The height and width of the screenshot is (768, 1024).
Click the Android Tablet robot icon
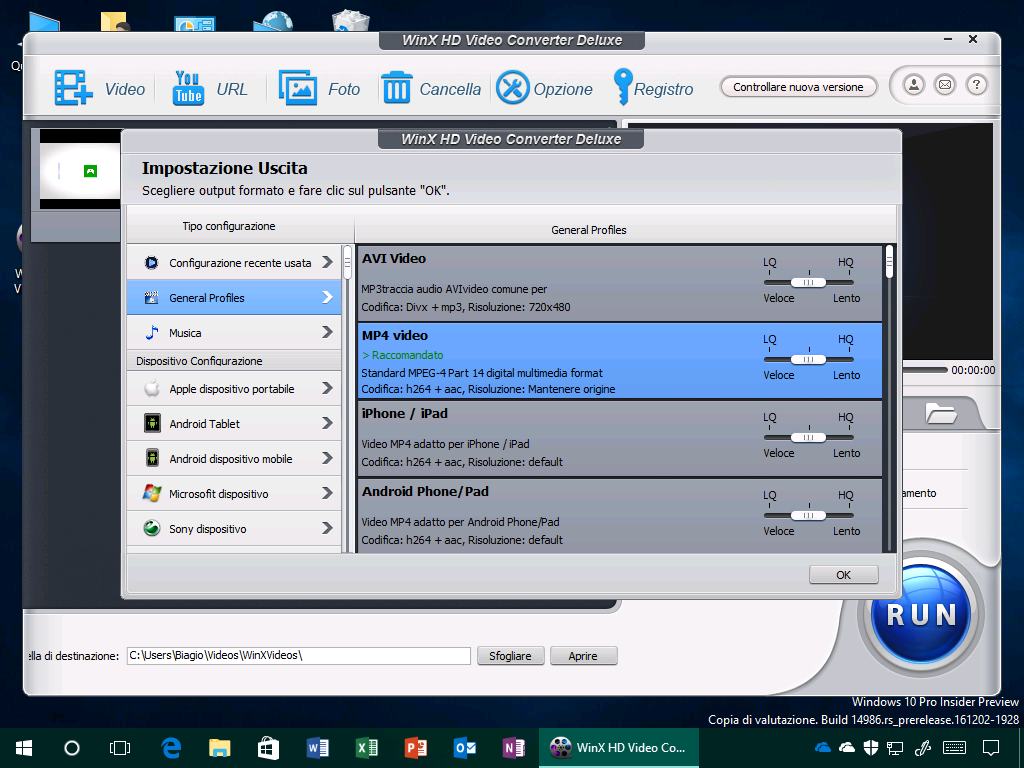tap(152, 423)
